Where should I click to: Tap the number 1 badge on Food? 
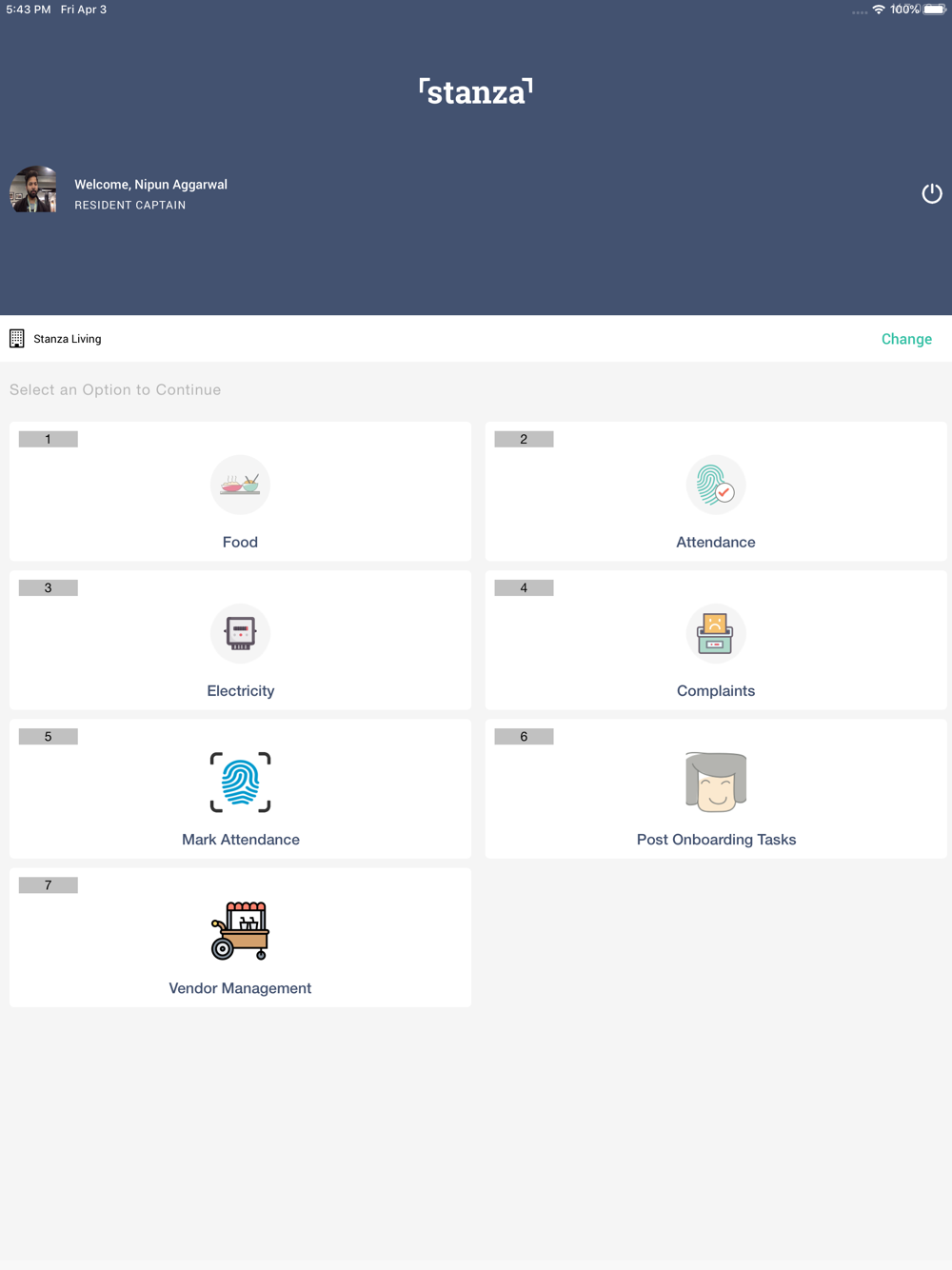[49, 439]
